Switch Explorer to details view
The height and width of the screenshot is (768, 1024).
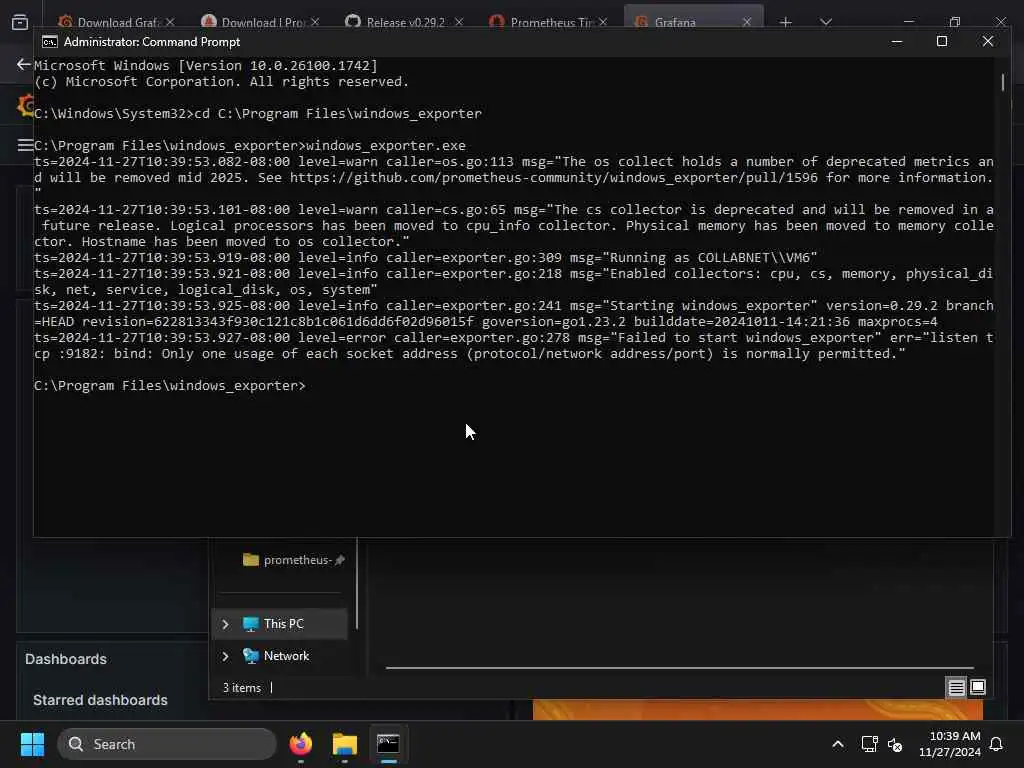coord(956,687)
